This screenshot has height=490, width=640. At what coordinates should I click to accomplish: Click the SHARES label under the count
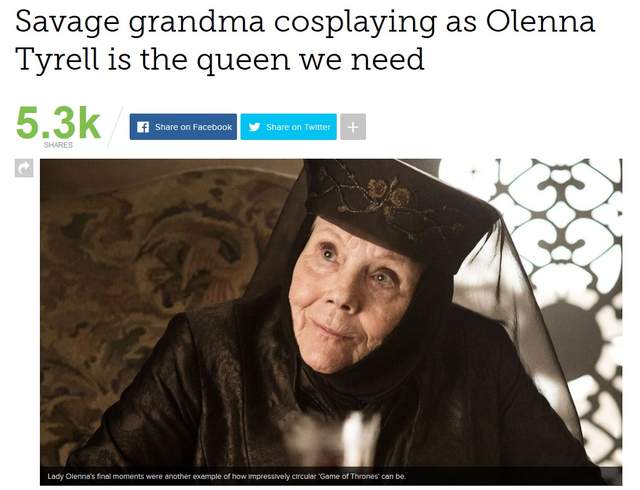pyautogui.click(x=58, y=145)
